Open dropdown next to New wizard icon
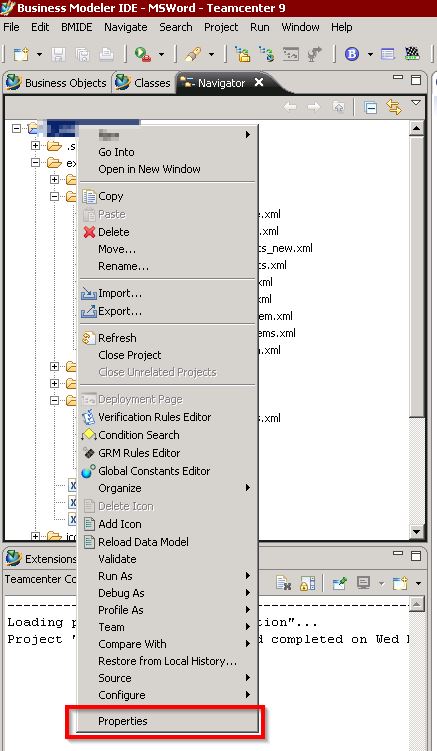The width and height of the screenshot is (437, 751). pyautogui.click(x=39, y=55)
